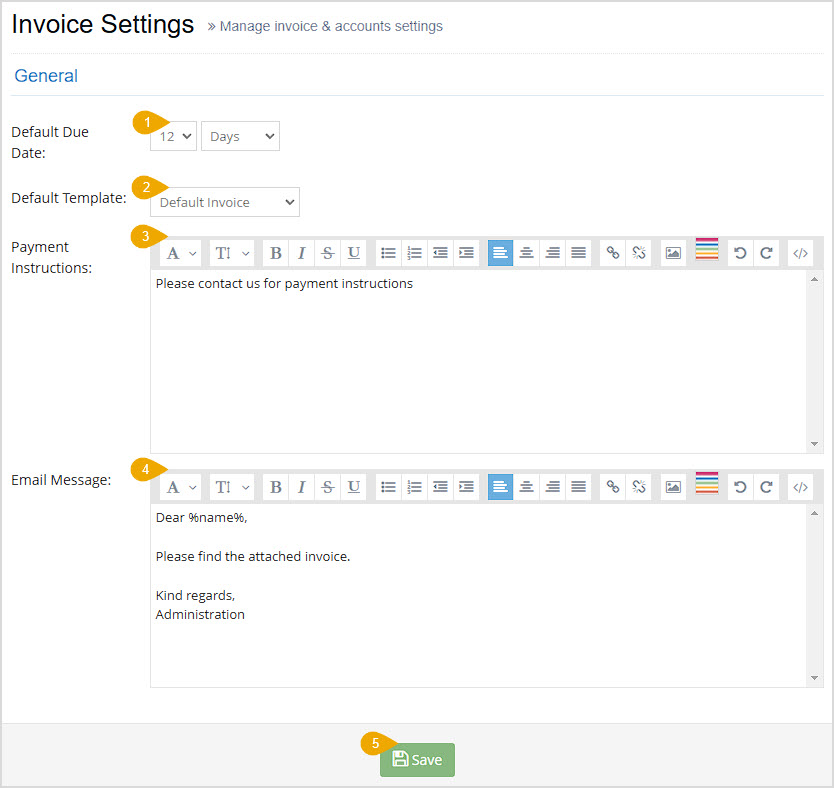Insert a hyperlink in Payment Instructions
Viewport: 834px width, 788px height.
[x=613, y=252]
